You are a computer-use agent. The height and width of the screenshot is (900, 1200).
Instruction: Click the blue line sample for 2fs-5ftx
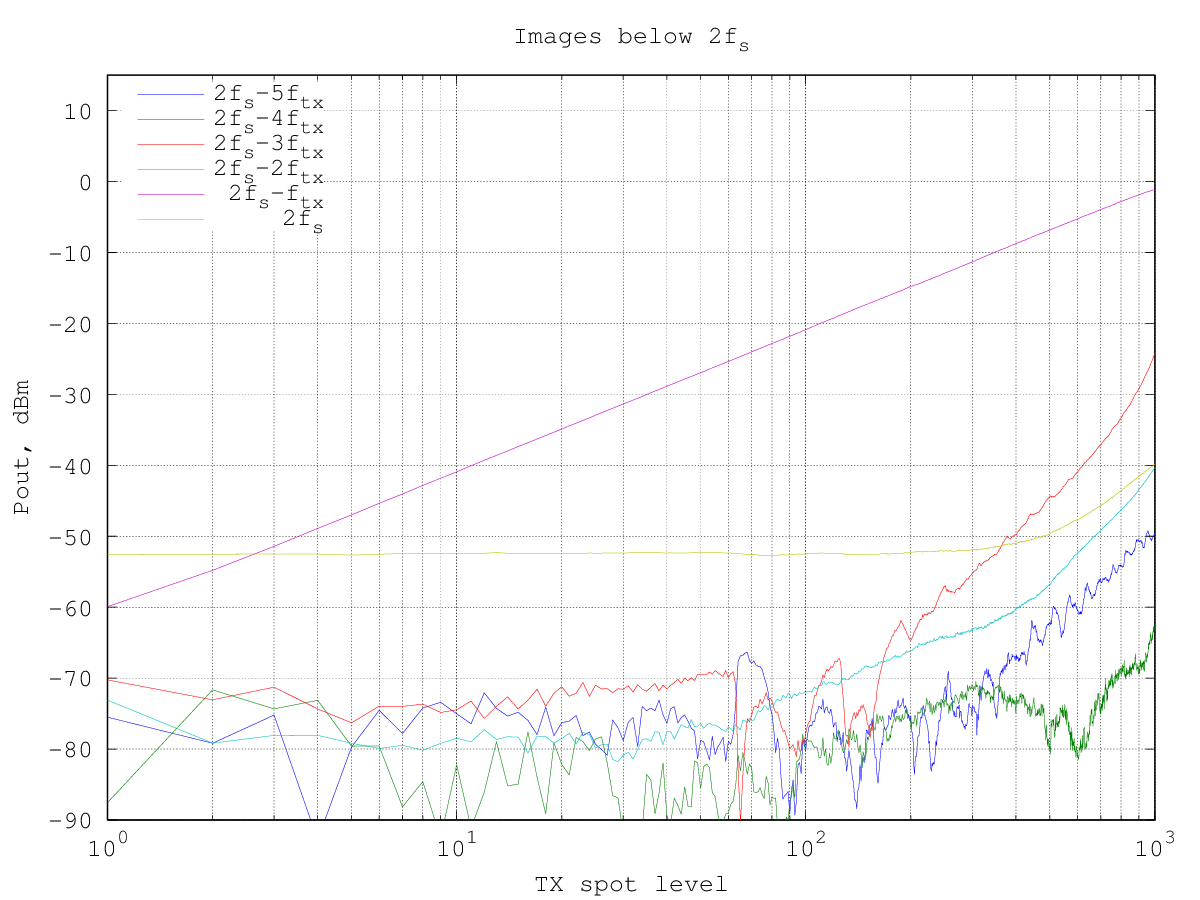tap(171, 94)
